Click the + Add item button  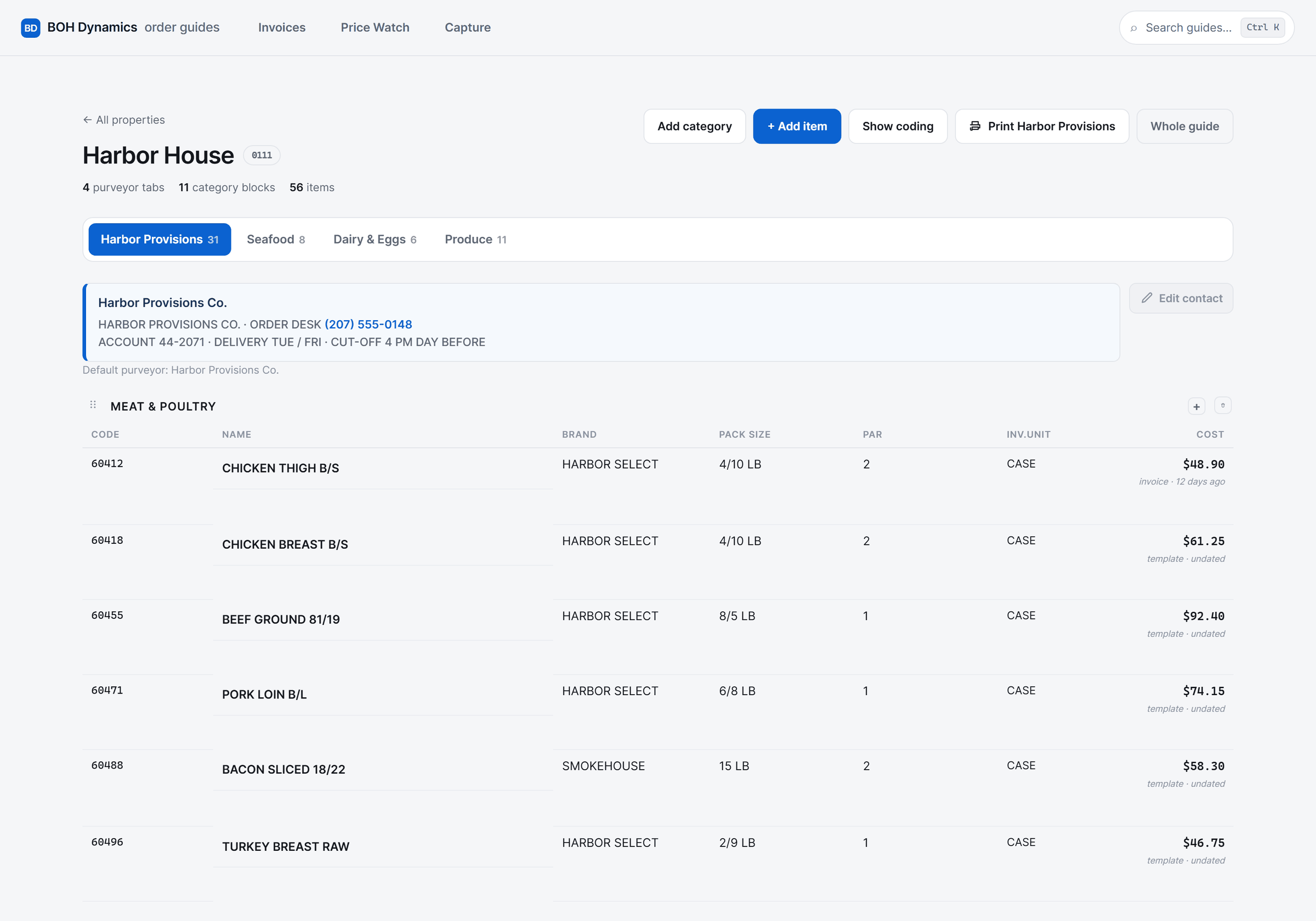797,126
